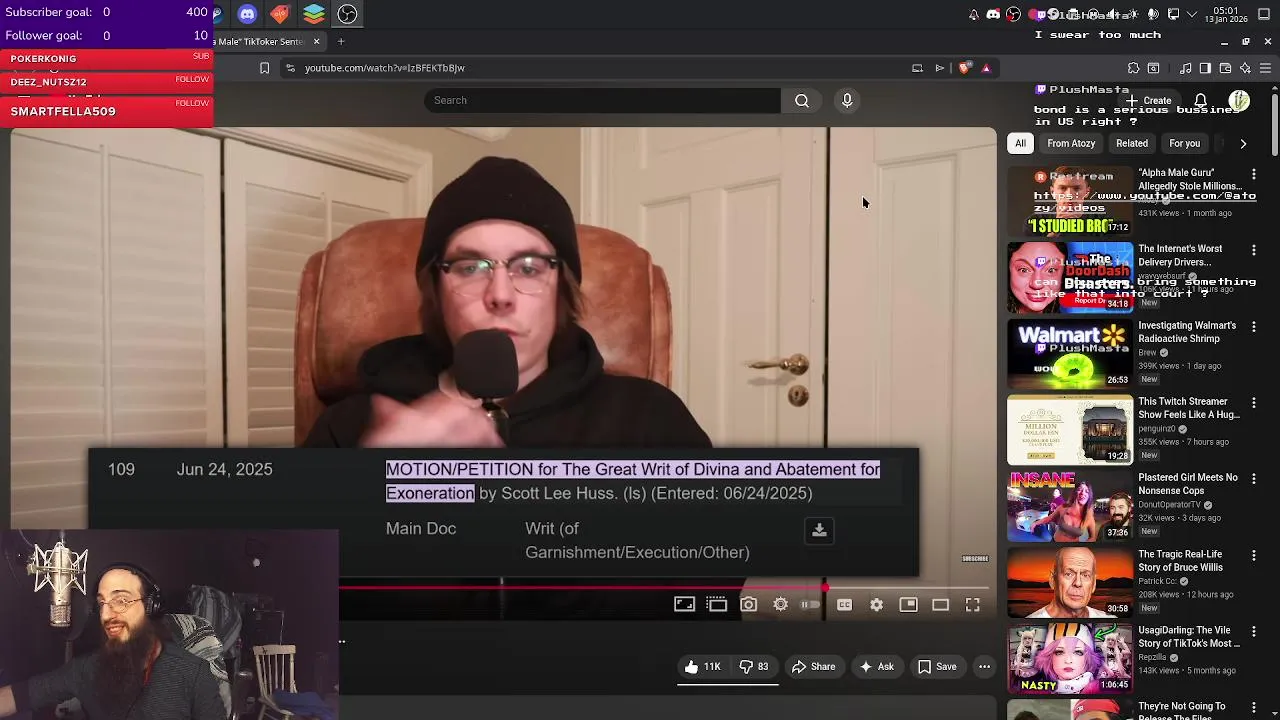
Task: Start voice search with the microphone icon
Action: click(847, 100)
